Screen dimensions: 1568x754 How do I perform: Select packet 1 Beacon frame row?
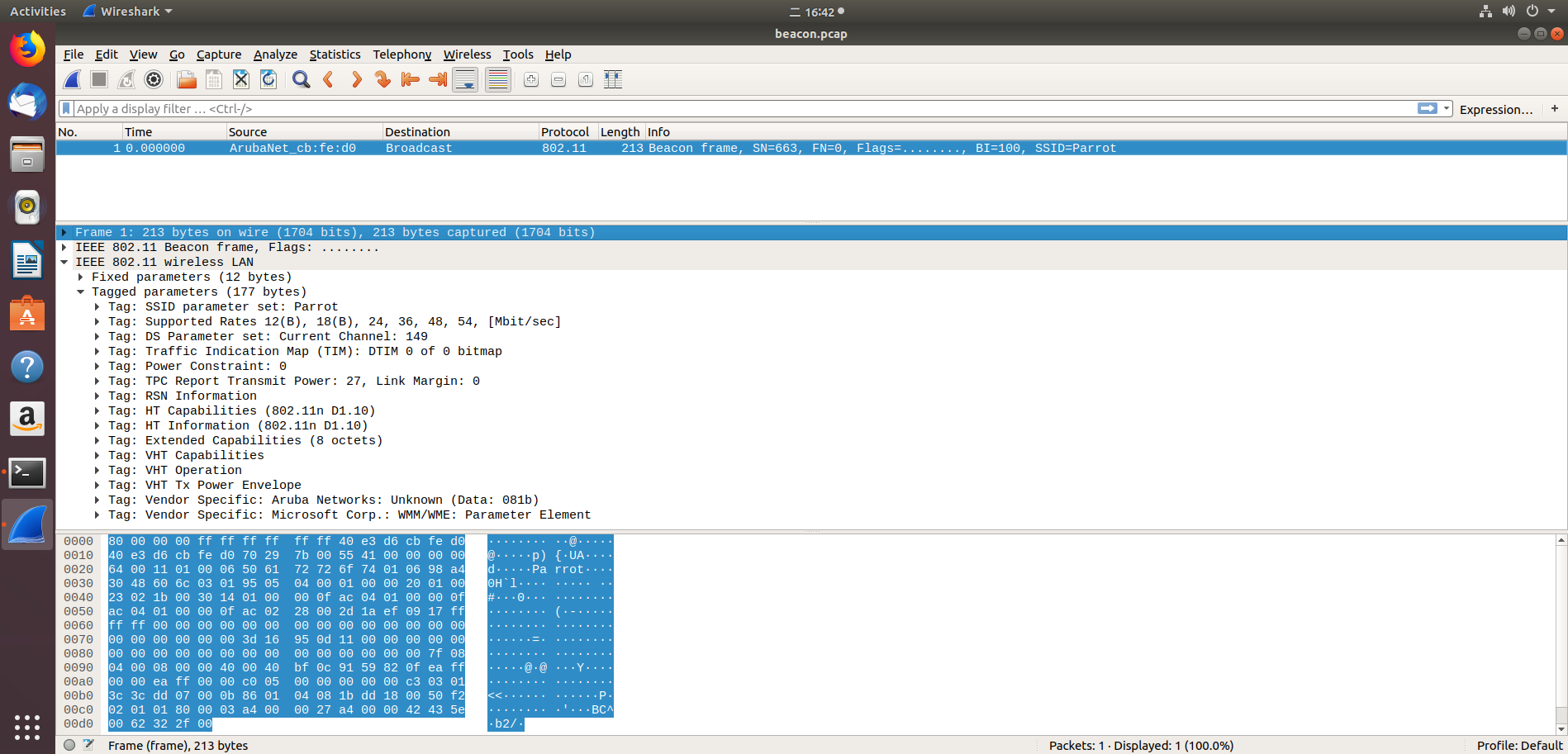[811, 148]
